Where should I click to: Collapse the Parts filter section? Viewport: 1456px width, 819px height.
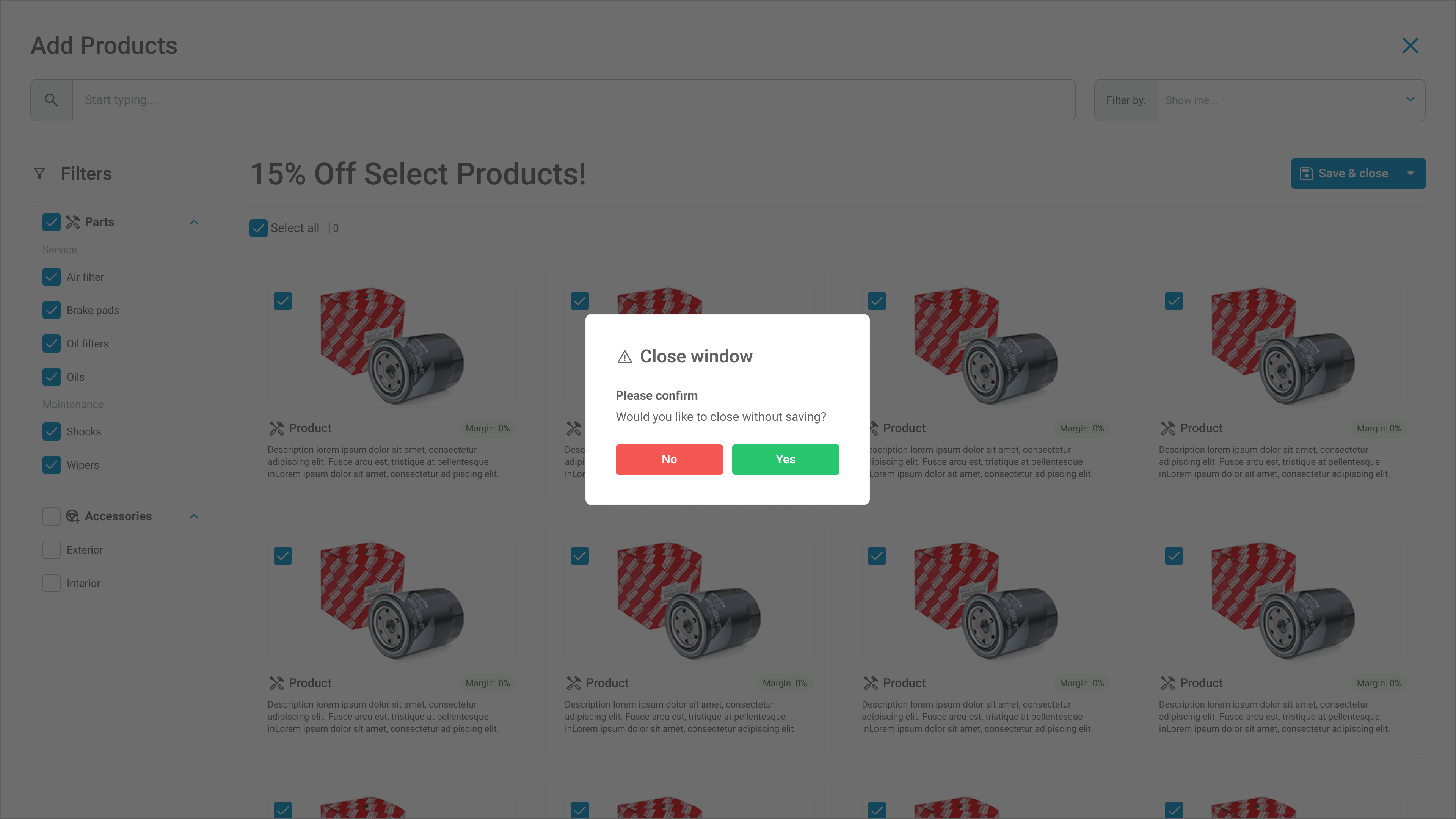tap(194, 222)
